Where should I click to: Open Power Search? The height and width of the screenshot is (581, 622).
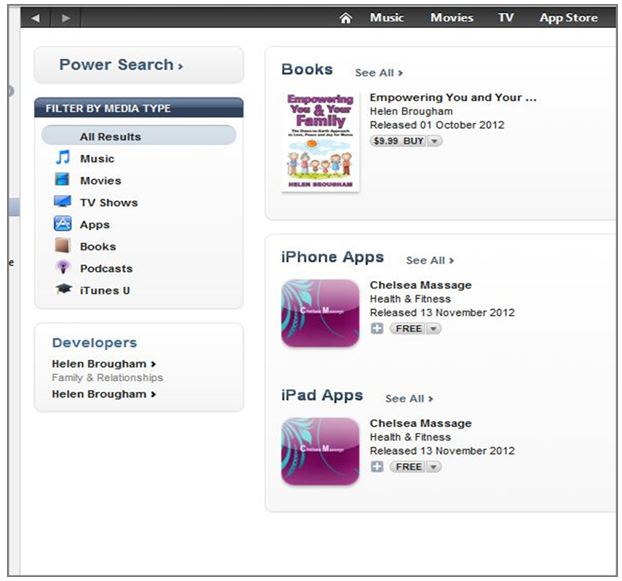point(139,65)
